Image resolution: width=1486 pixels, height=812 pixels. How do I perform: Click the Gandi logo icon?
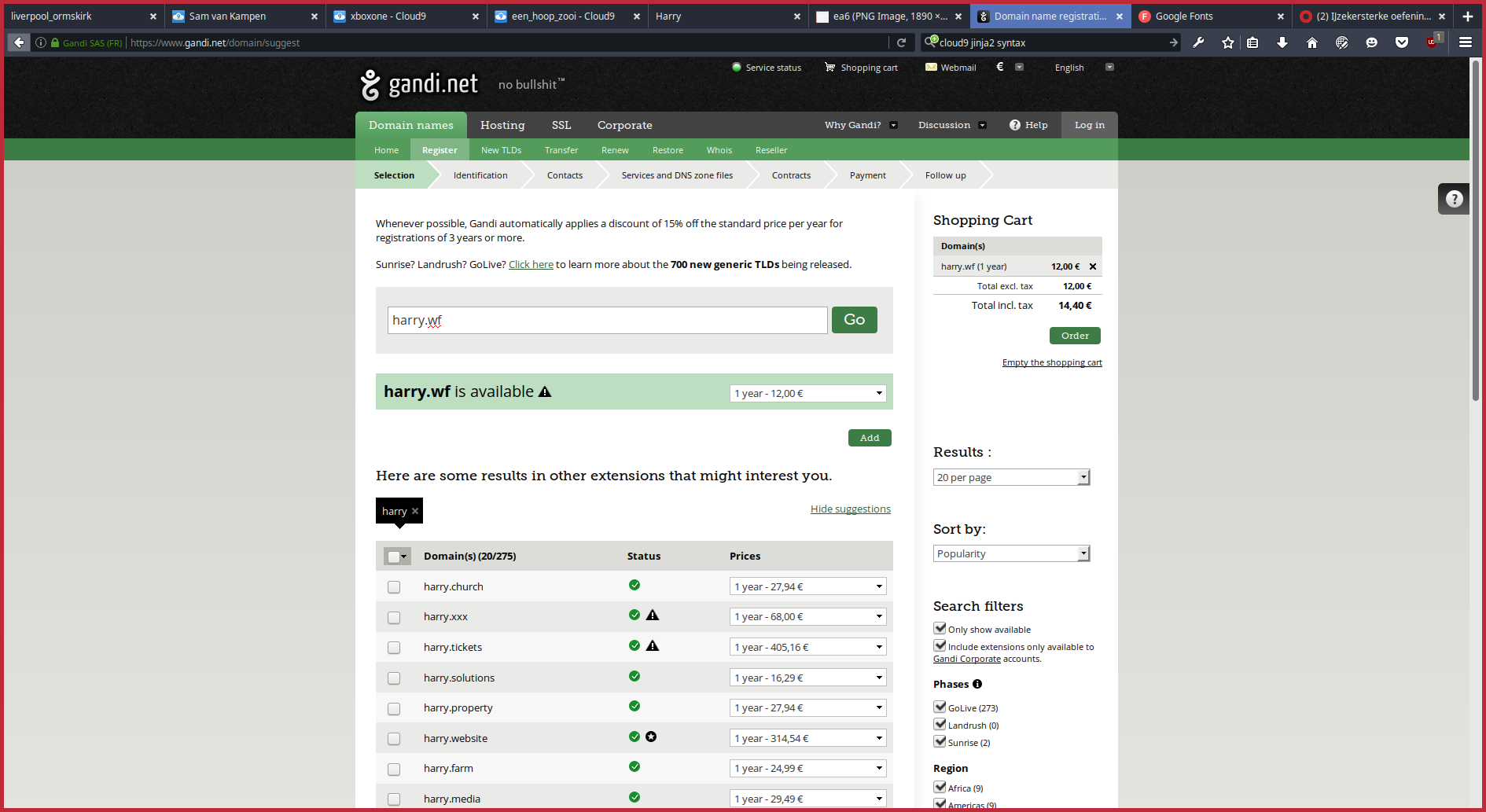[370, 85]
